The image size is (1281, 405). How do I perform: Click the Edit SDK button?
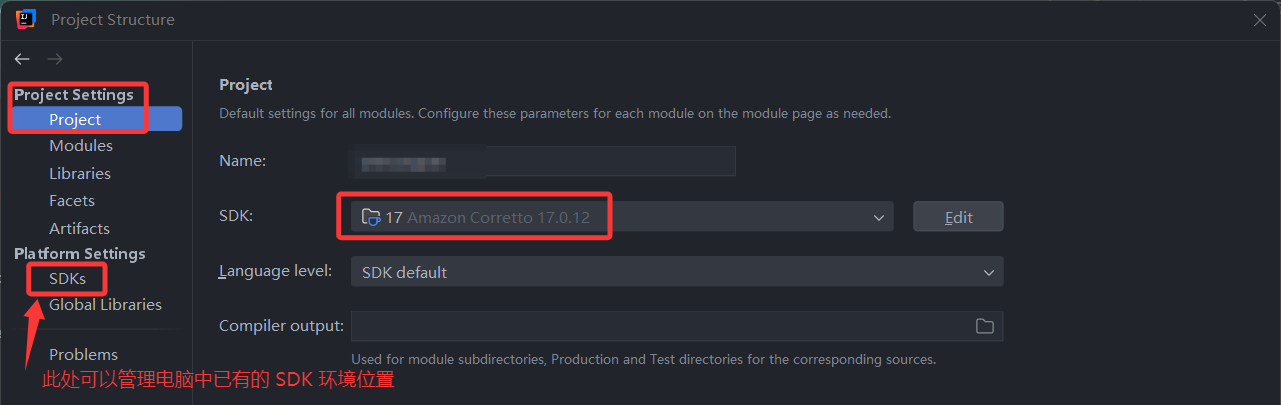click(957, 217)
